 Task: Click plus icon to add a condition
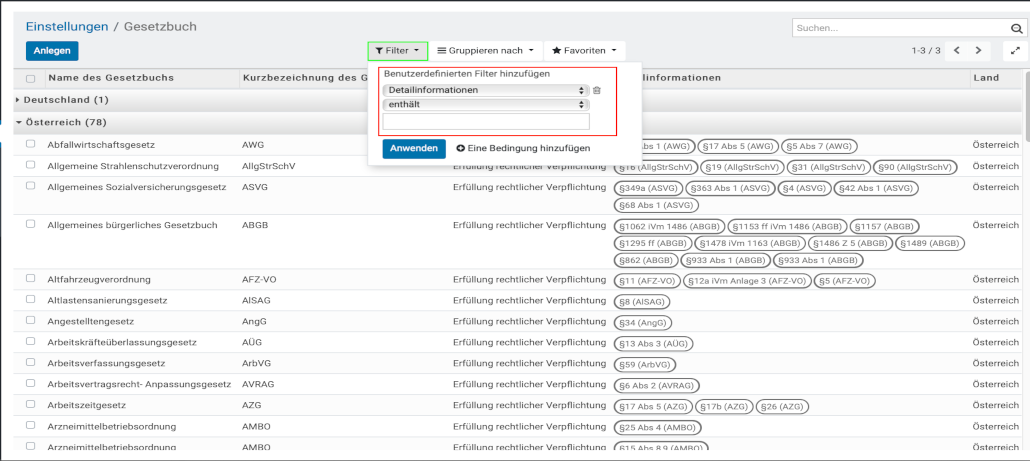(x=460, y=148)
